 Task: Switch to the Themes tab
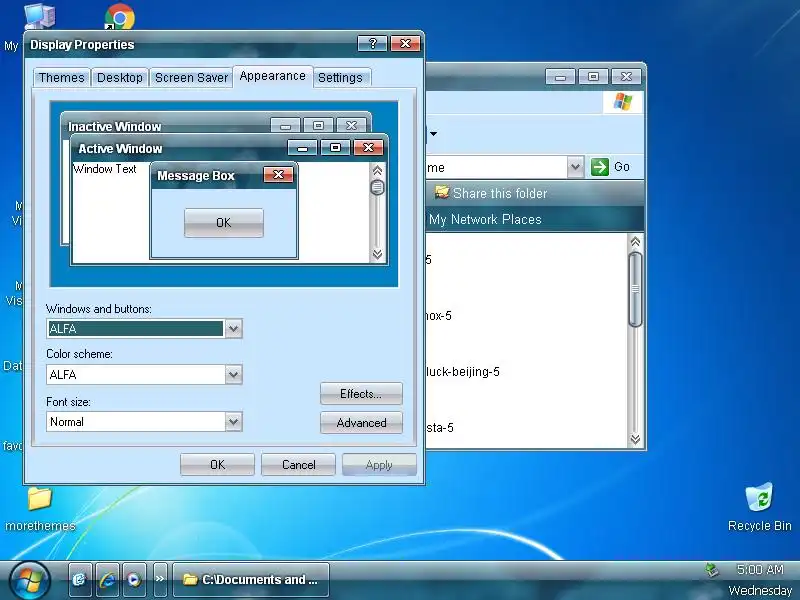click(x=62, y=78)
